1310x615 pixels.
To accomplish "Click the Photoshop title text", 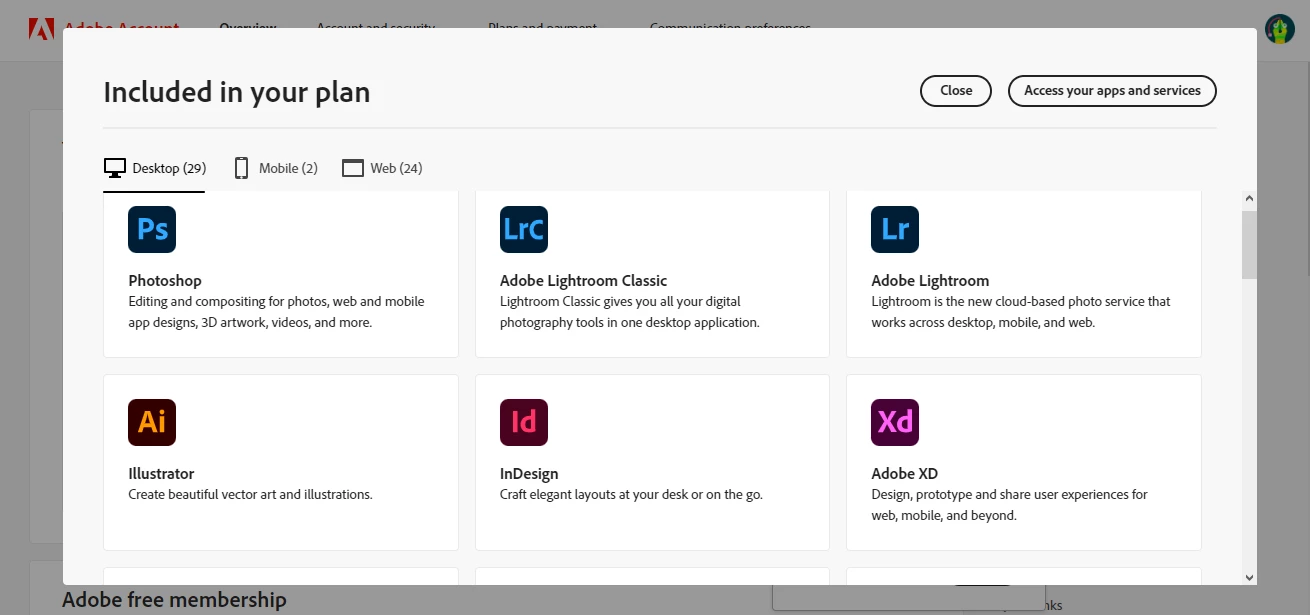I will point(165,281).
